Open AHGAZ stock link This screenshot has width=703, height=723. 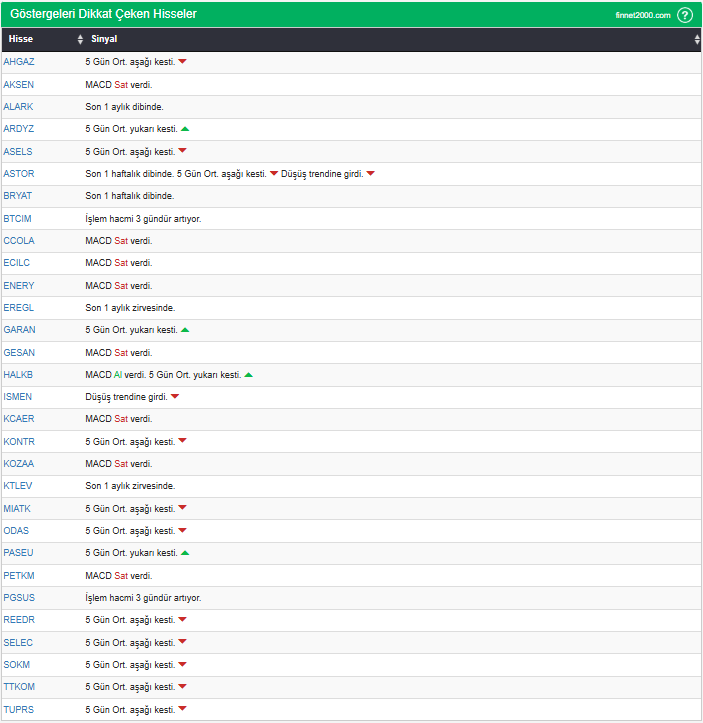pyautogui.click(x=18, y=62)
